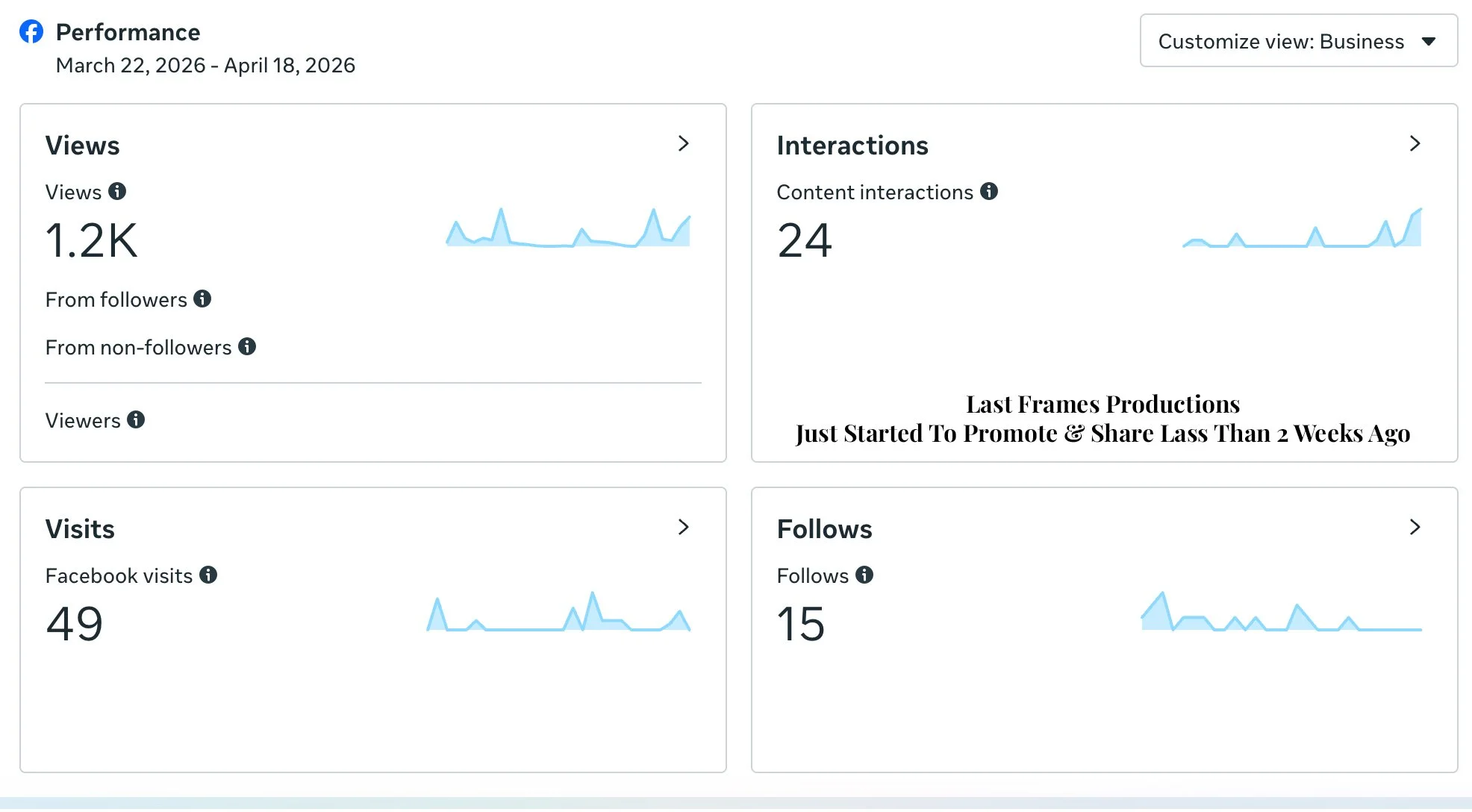
Task: Click info icon beside From non-followers
Action: (247, 346)
